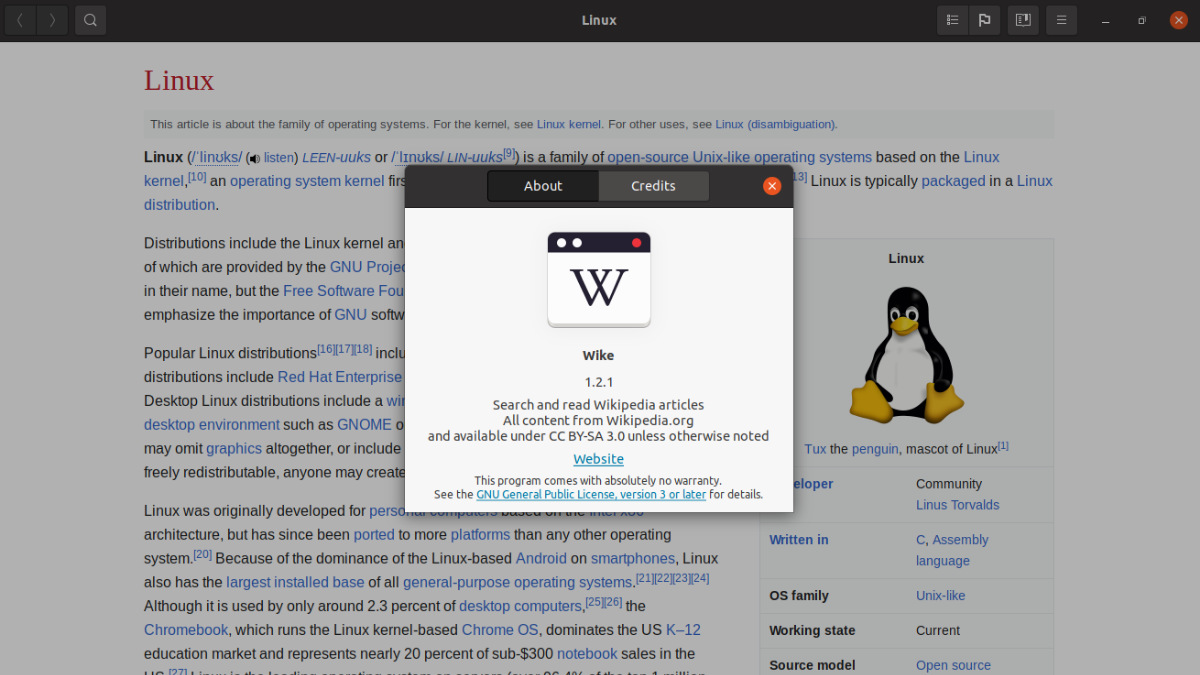1200x675 pixels.
Task: Switch to the Credits tab
Action: click(654, 186)
